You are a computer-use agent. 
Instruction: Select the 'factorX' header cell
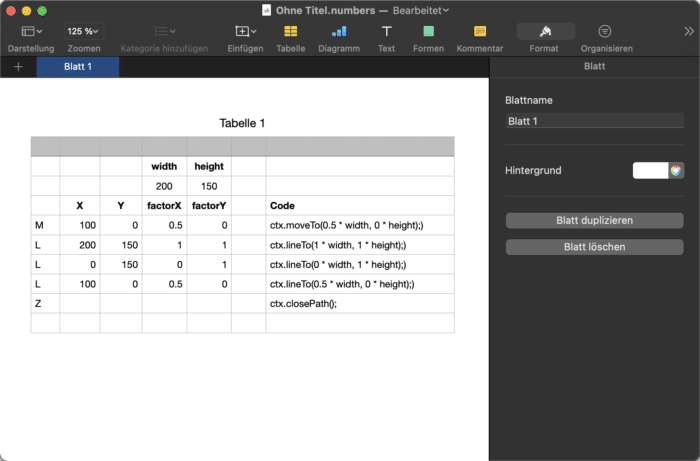164,206
